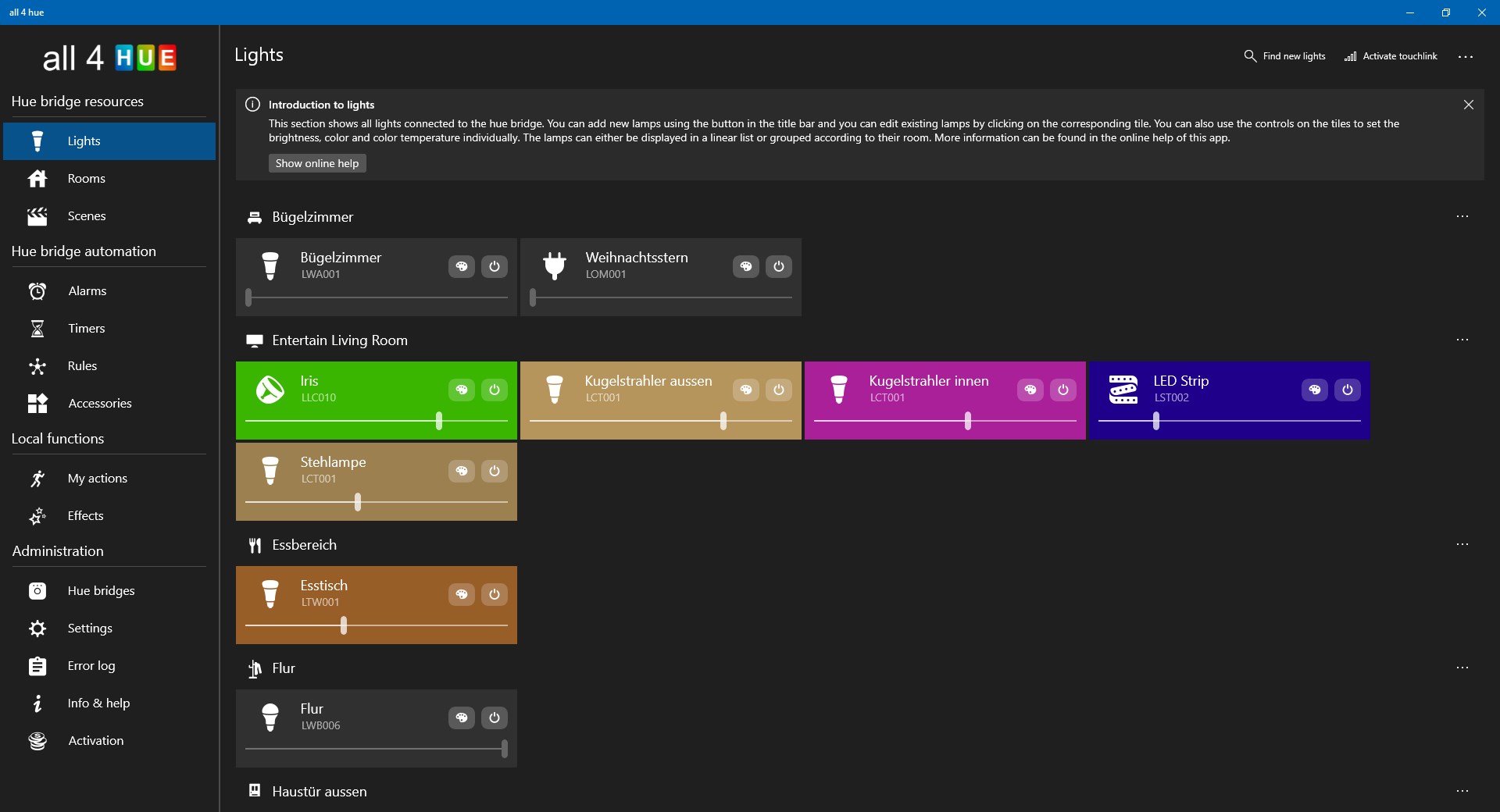The image size is (1500, 812).
Task: Toggle power for the Iris light
Action: pos(494,390)
